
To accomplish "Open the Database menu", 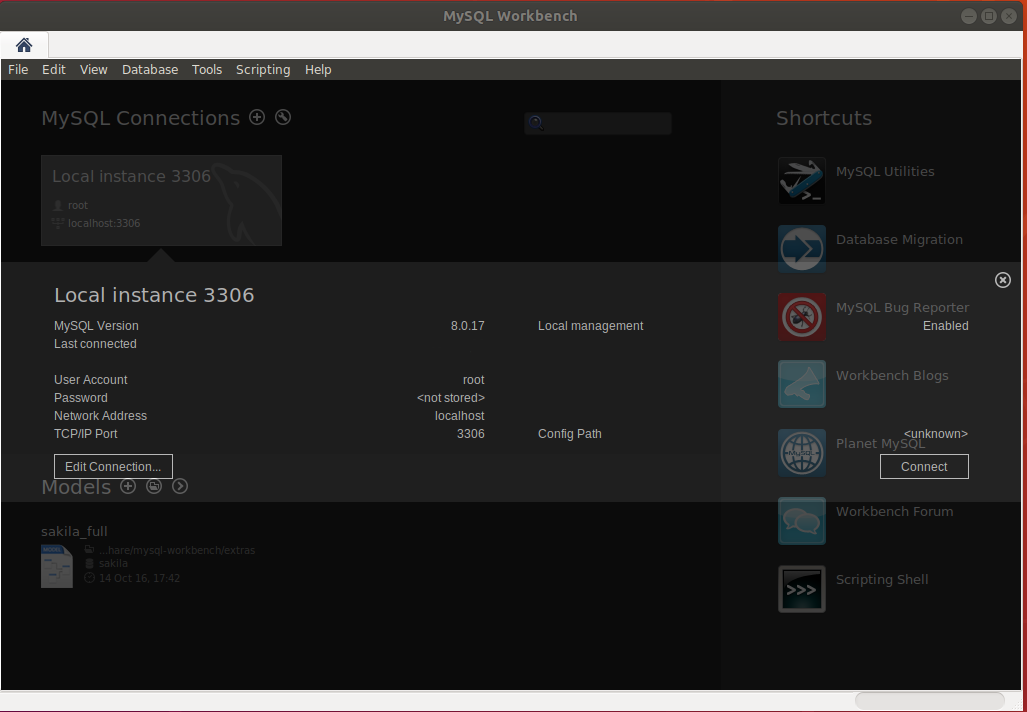I will [x=150, y=69].
